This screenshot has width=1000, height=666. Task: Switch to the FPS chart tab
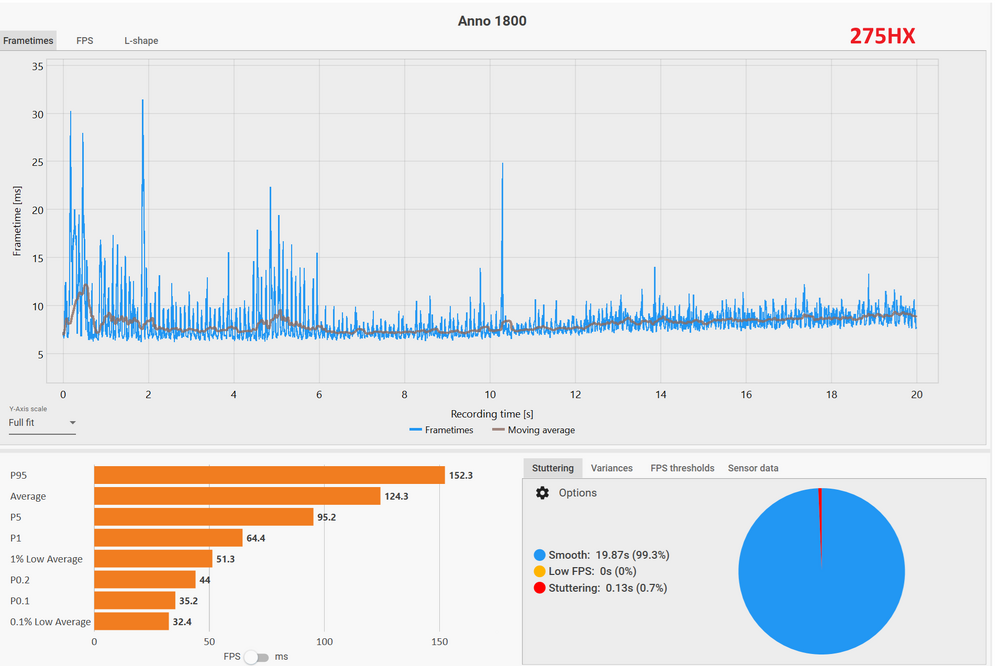tap(85, 41)
